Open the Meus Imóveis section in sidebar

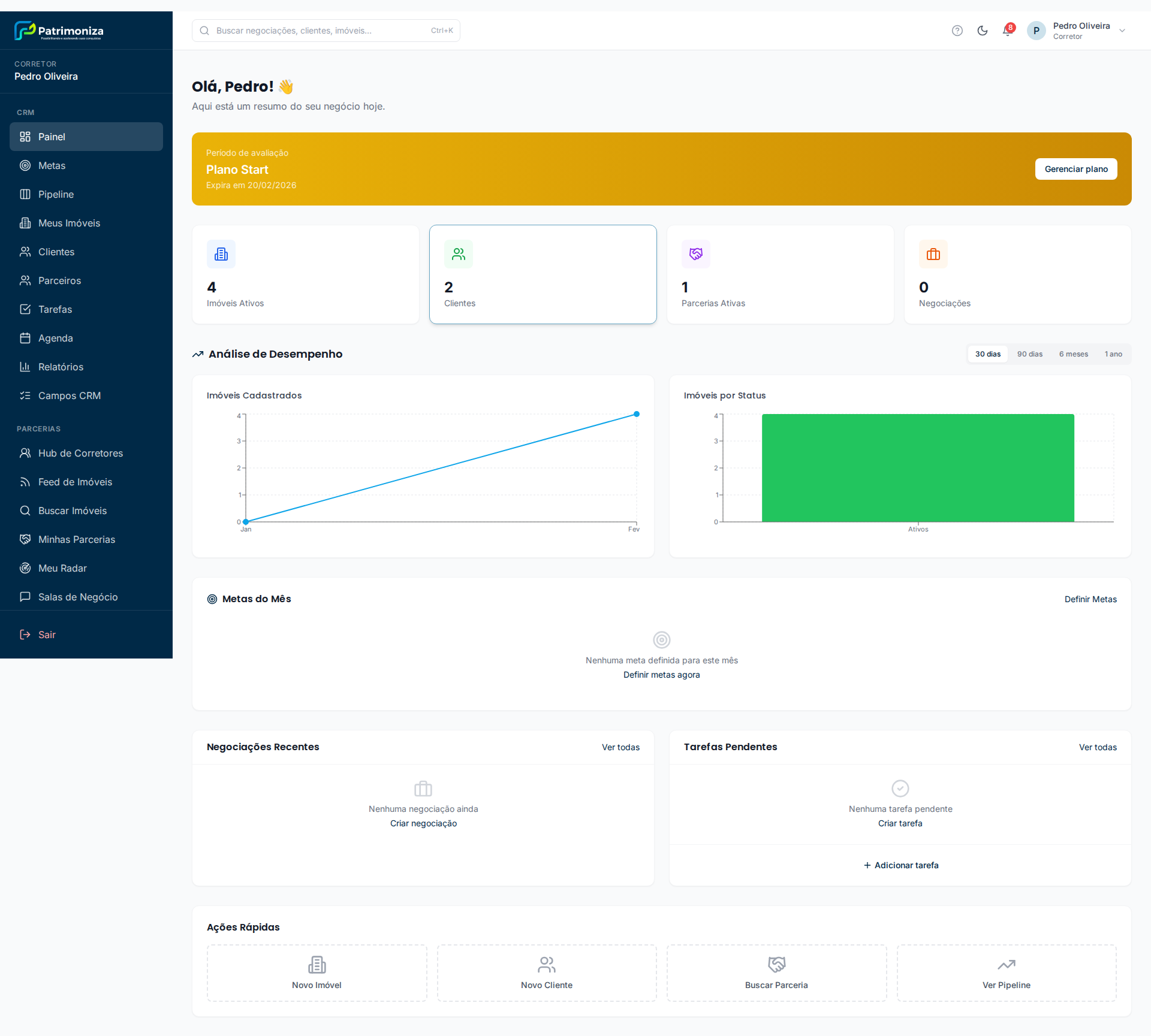tap(68, 222)
